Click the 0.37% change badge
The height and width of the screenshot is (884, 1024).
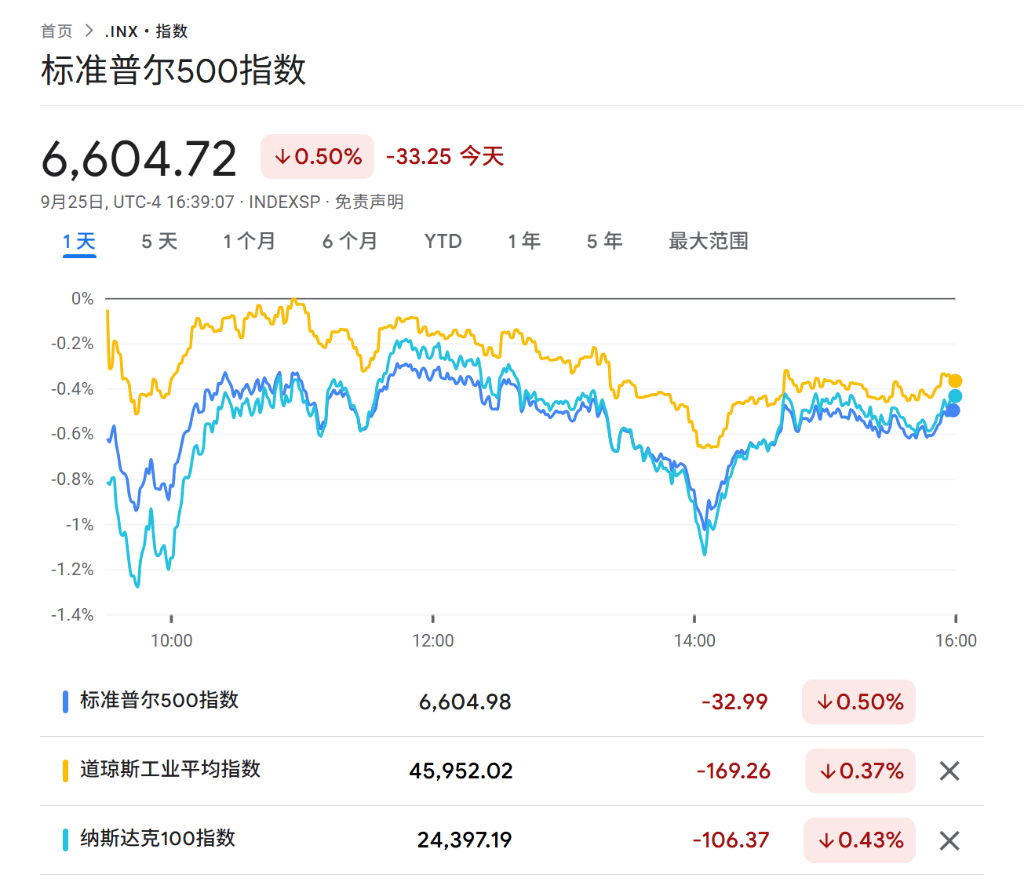tap(860, 771)
